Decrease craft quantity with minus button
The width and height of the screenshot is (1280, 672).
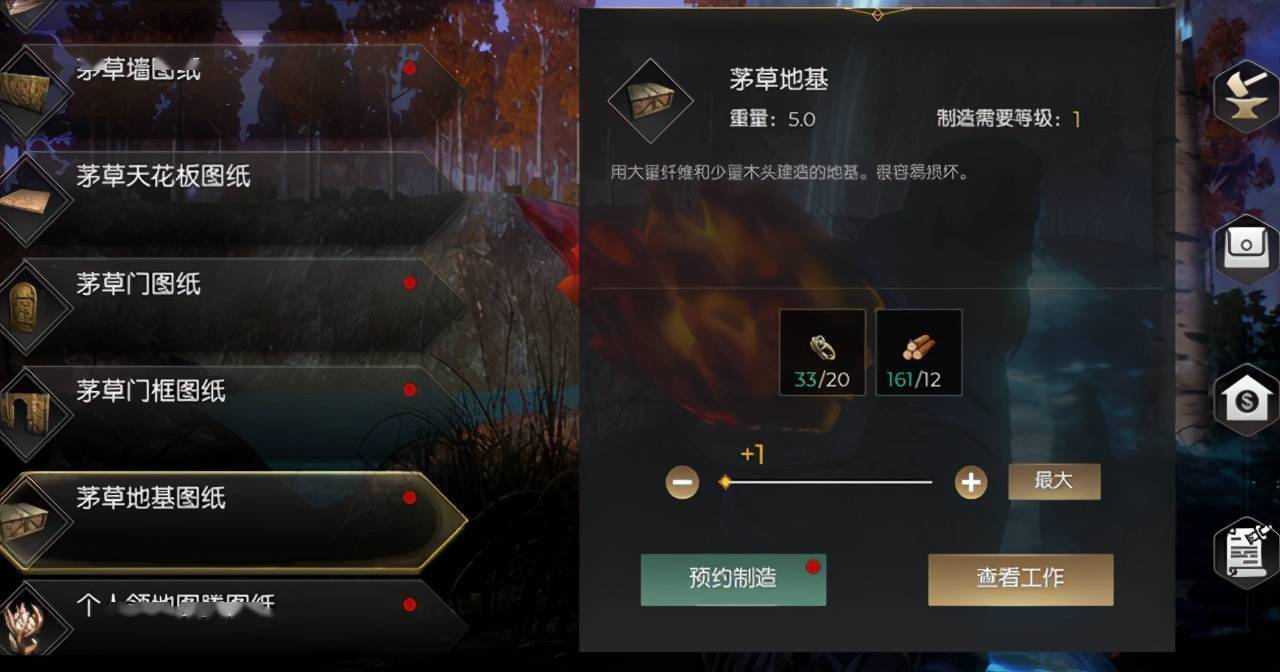(683, 483)
